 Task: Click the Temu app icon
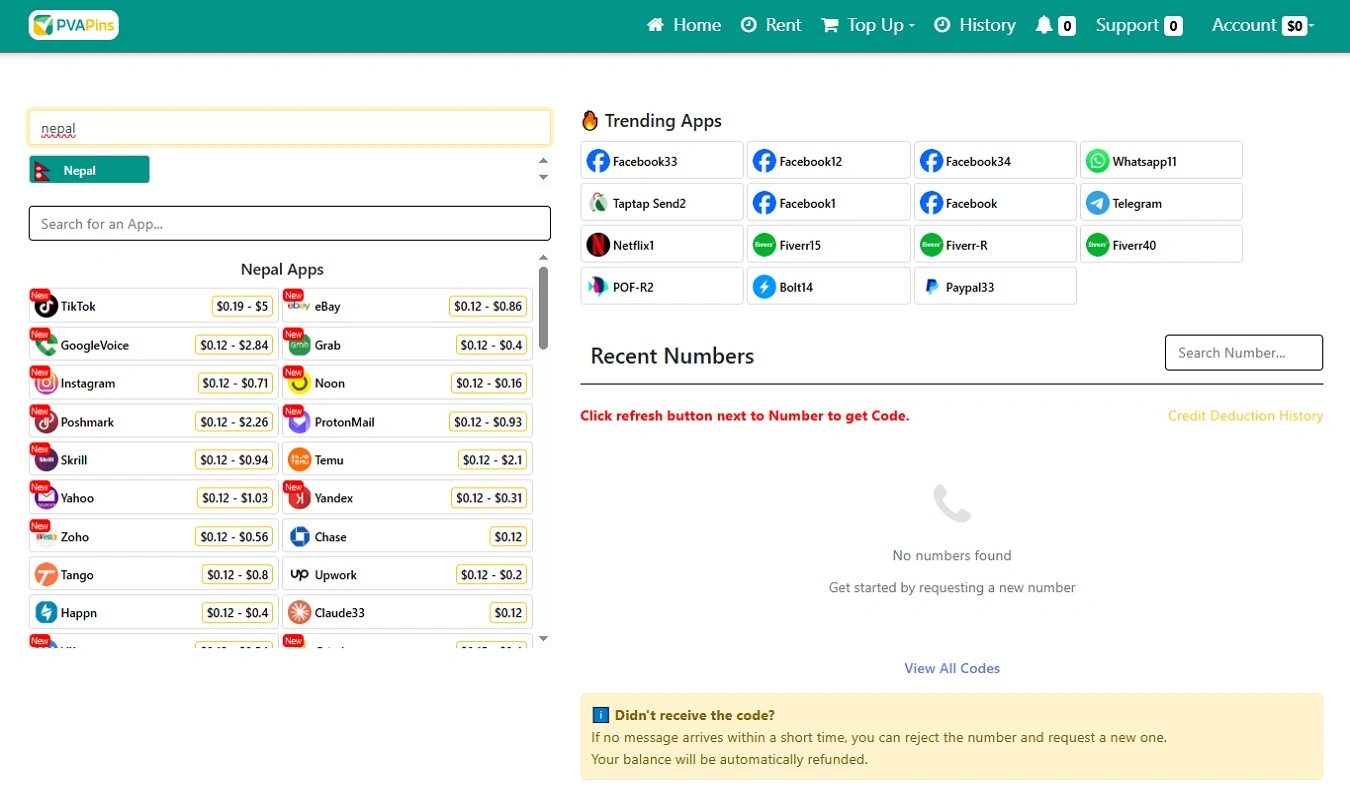pos(299,460)
